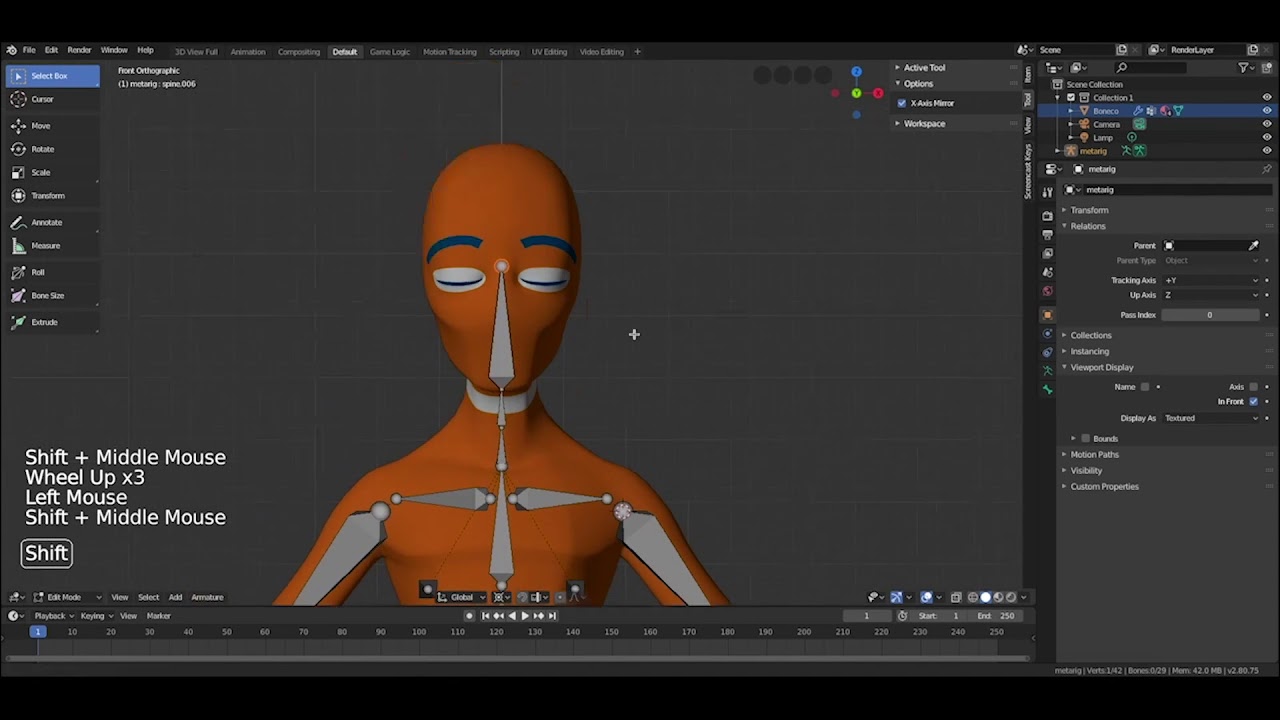Click Boneco's wrench modifier icon
This screenshot has width=1280, height=720.
point(1138,111)
